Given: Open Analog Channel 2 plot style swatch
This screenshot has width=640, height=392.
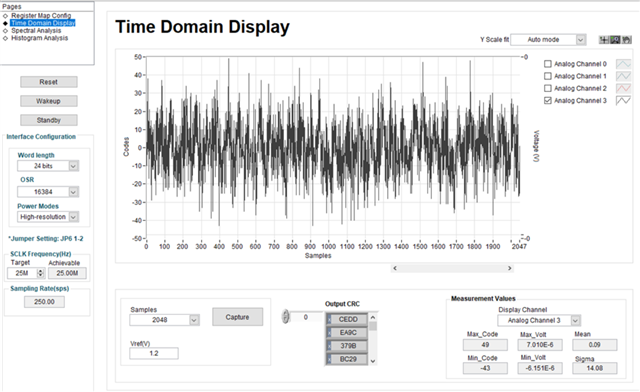Looking at the screenshot, I should 623,88.
